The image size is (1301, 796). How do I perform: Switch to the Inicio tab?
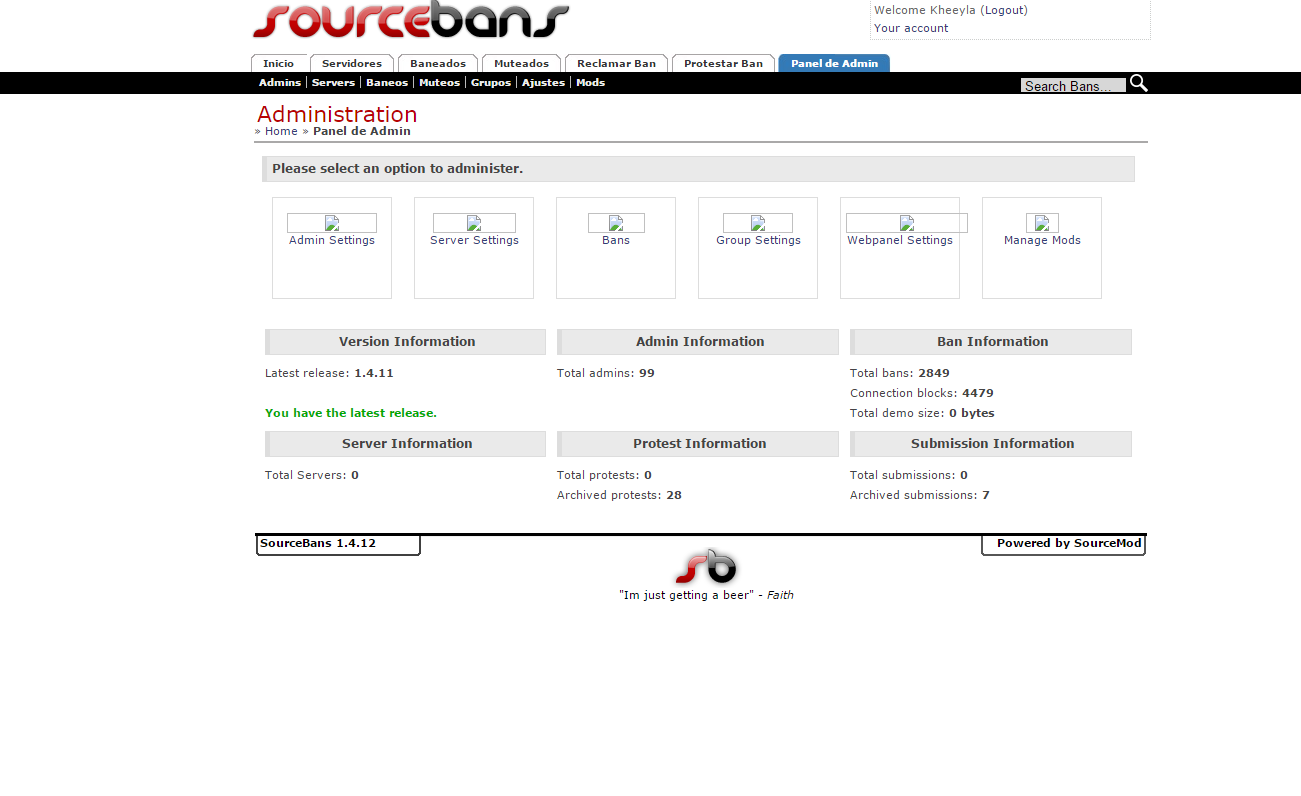(x=279, y=63)
